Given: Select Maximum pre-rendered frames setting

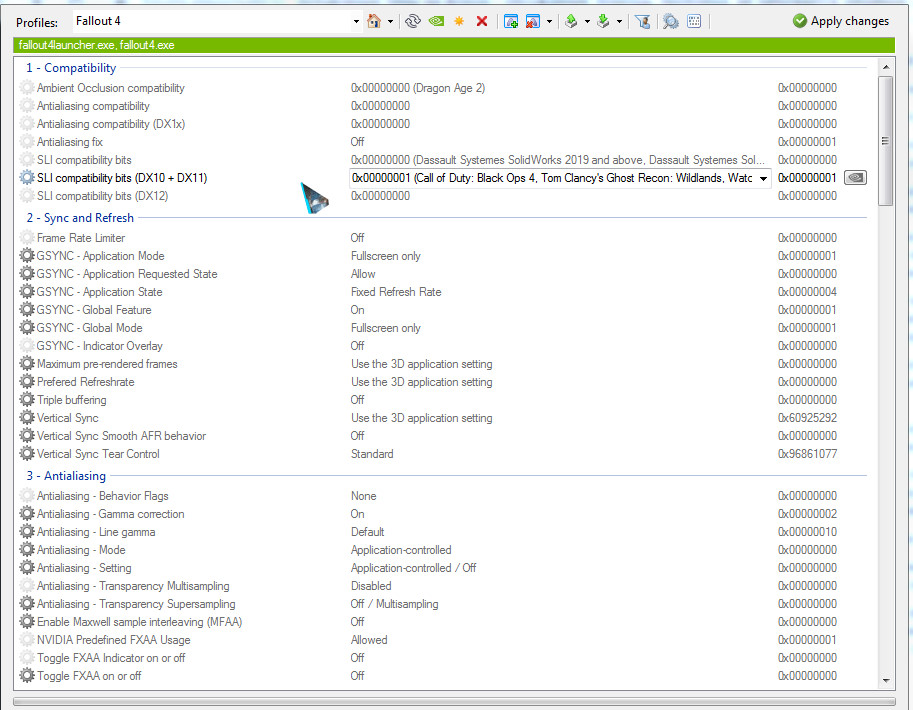Looking at the screenshot, I should tap(443, 364).
